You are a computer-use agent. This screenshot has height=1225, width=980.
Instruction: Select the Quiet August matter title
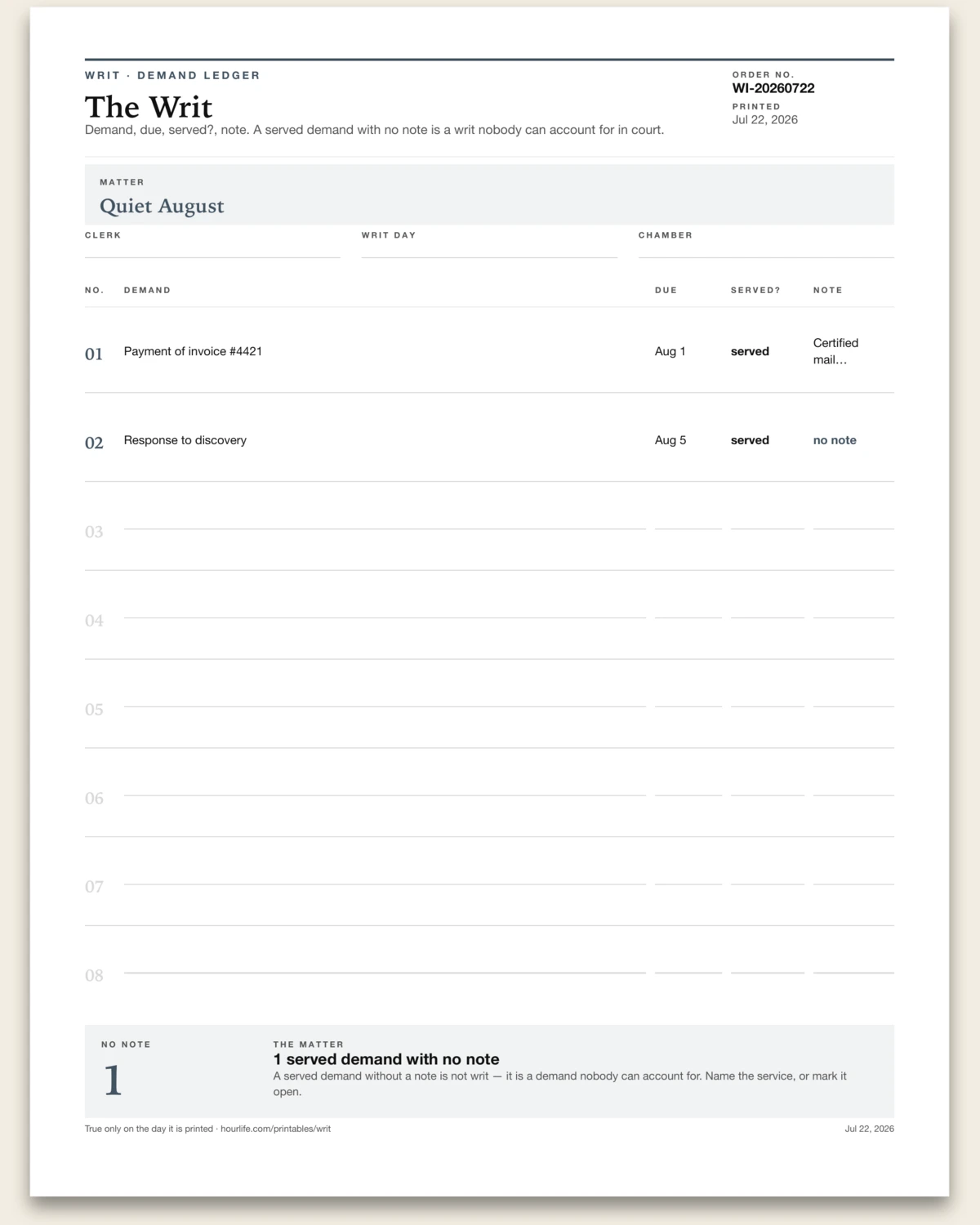click(x=162, y=206)
